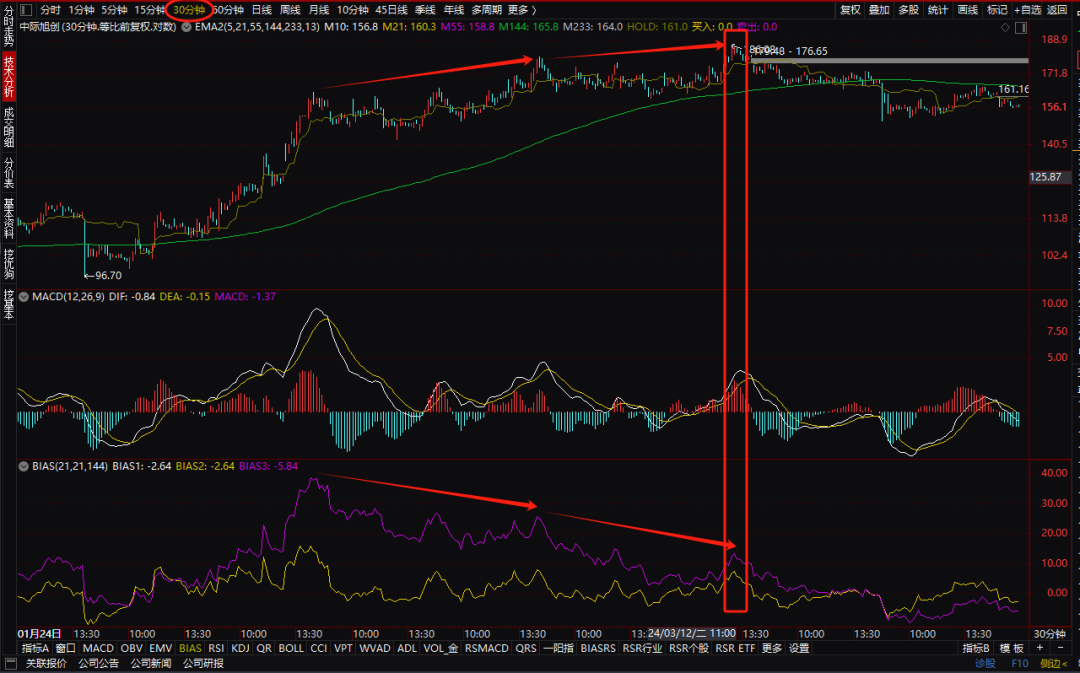
Task: Click the 模板 template button
Action: pos(1012,648)
